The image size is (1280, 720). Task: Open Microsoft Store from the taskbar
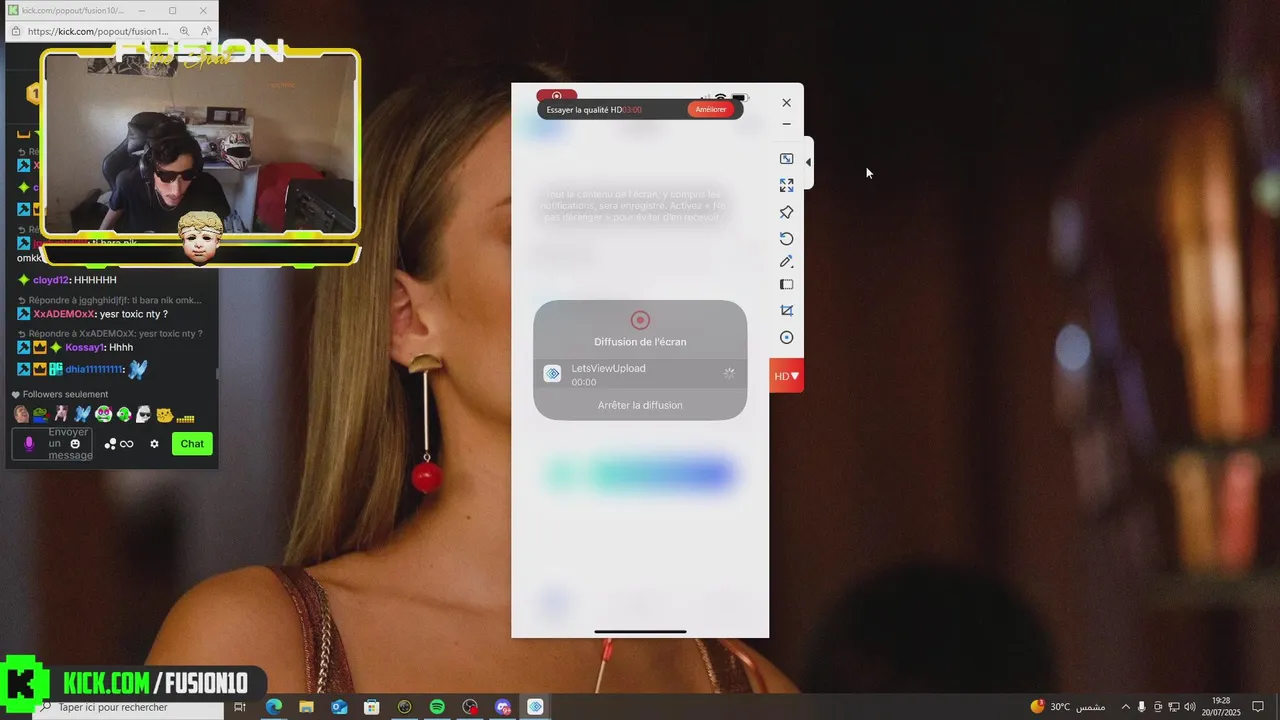click(x=371, y=707)
